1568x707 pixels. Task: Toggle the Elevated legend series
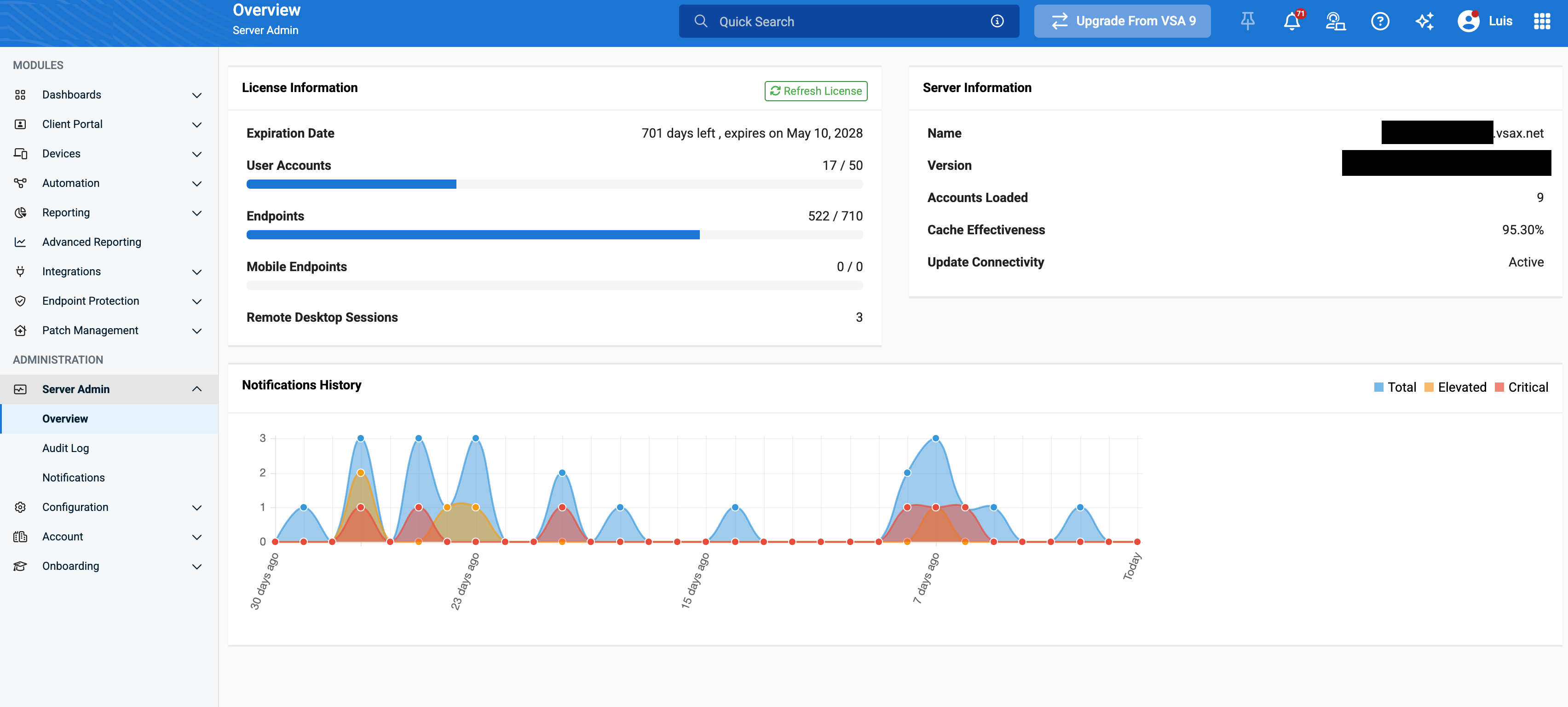[1455, 387]
